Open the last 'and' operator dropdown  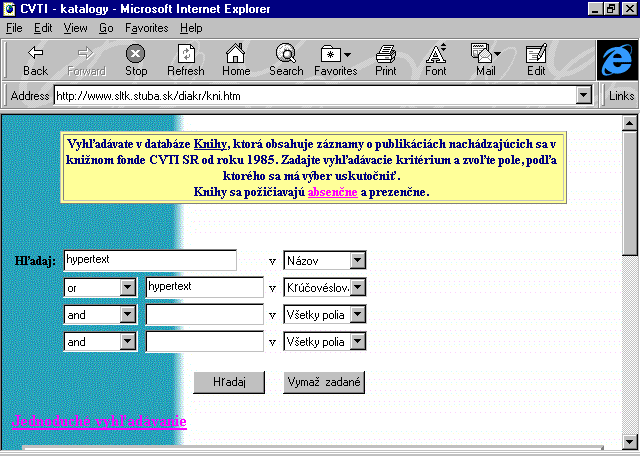pyautogui.click(x=100, y=341)
